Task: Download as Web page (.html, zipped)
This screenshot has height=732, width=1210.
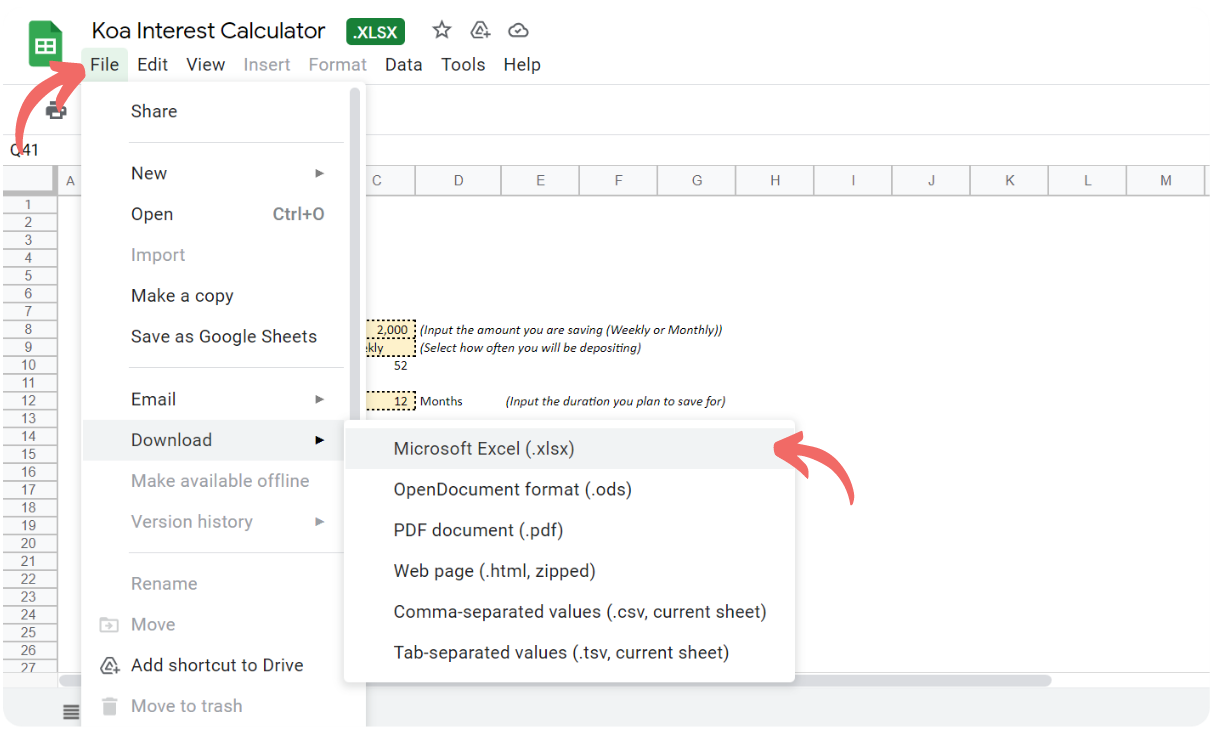Action: 569,571
